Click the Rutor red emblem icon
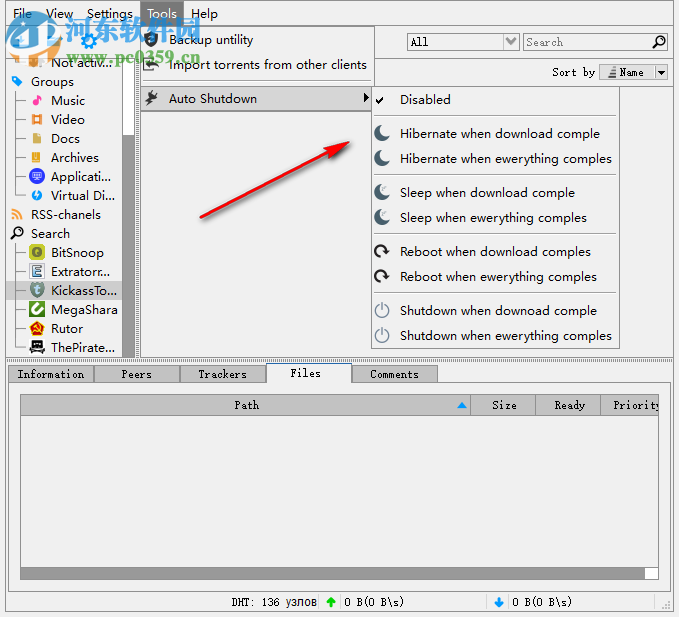 click(37, 328)
